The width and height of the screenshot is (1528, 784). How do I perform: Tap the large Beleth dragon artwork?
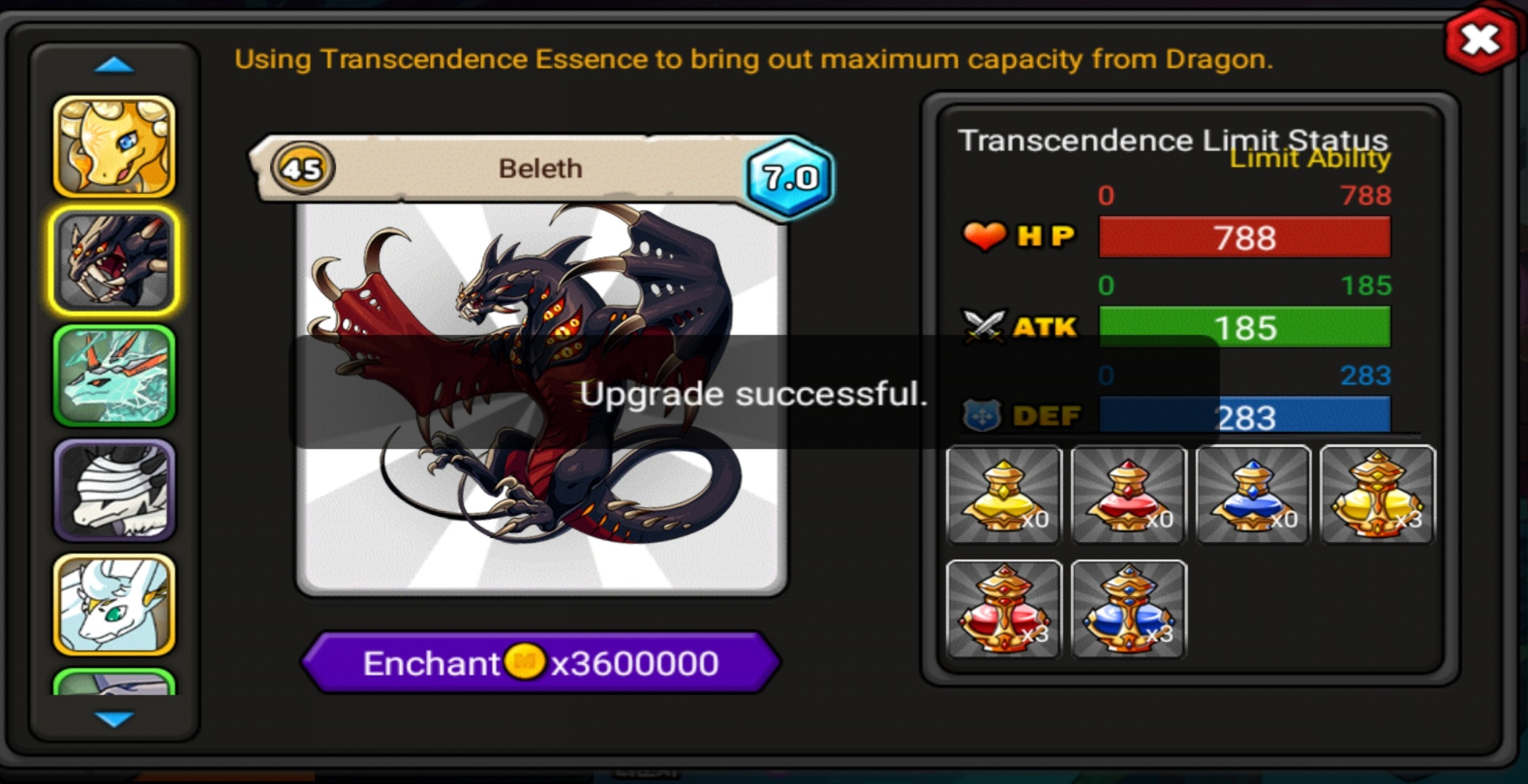pos(541,398)
